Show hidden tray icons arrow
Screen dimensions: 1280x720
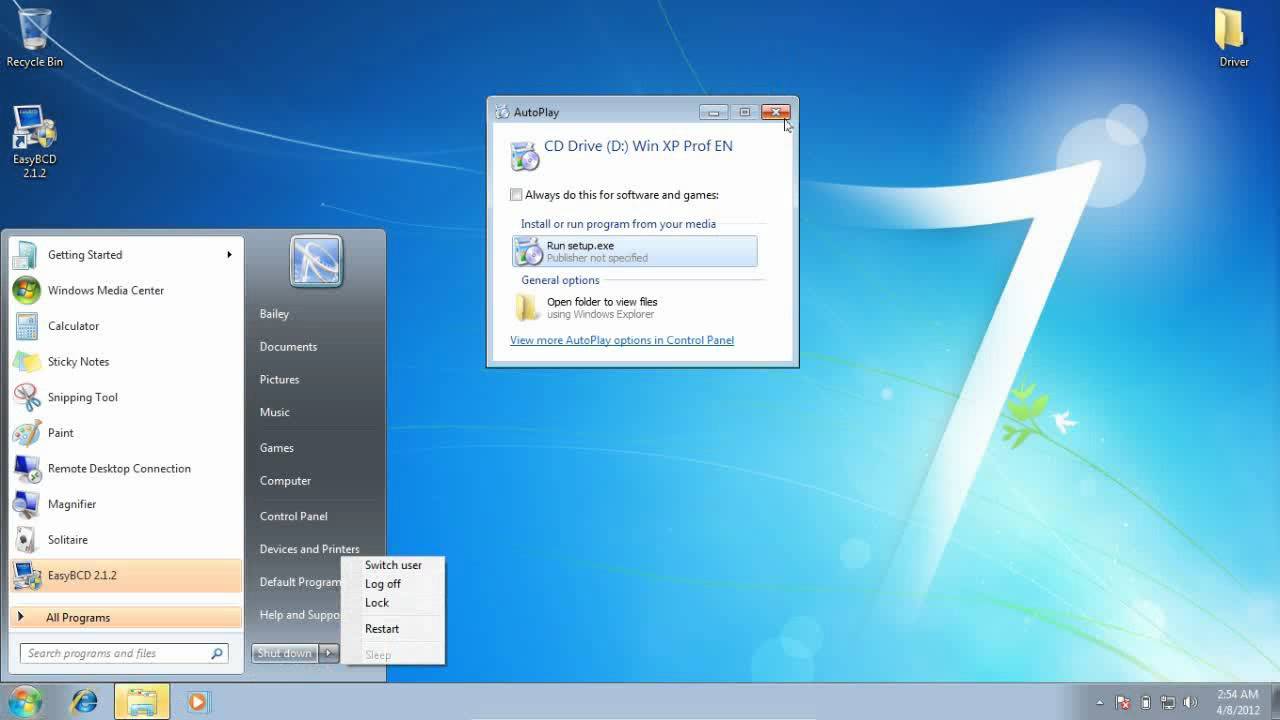(1100, 702)
